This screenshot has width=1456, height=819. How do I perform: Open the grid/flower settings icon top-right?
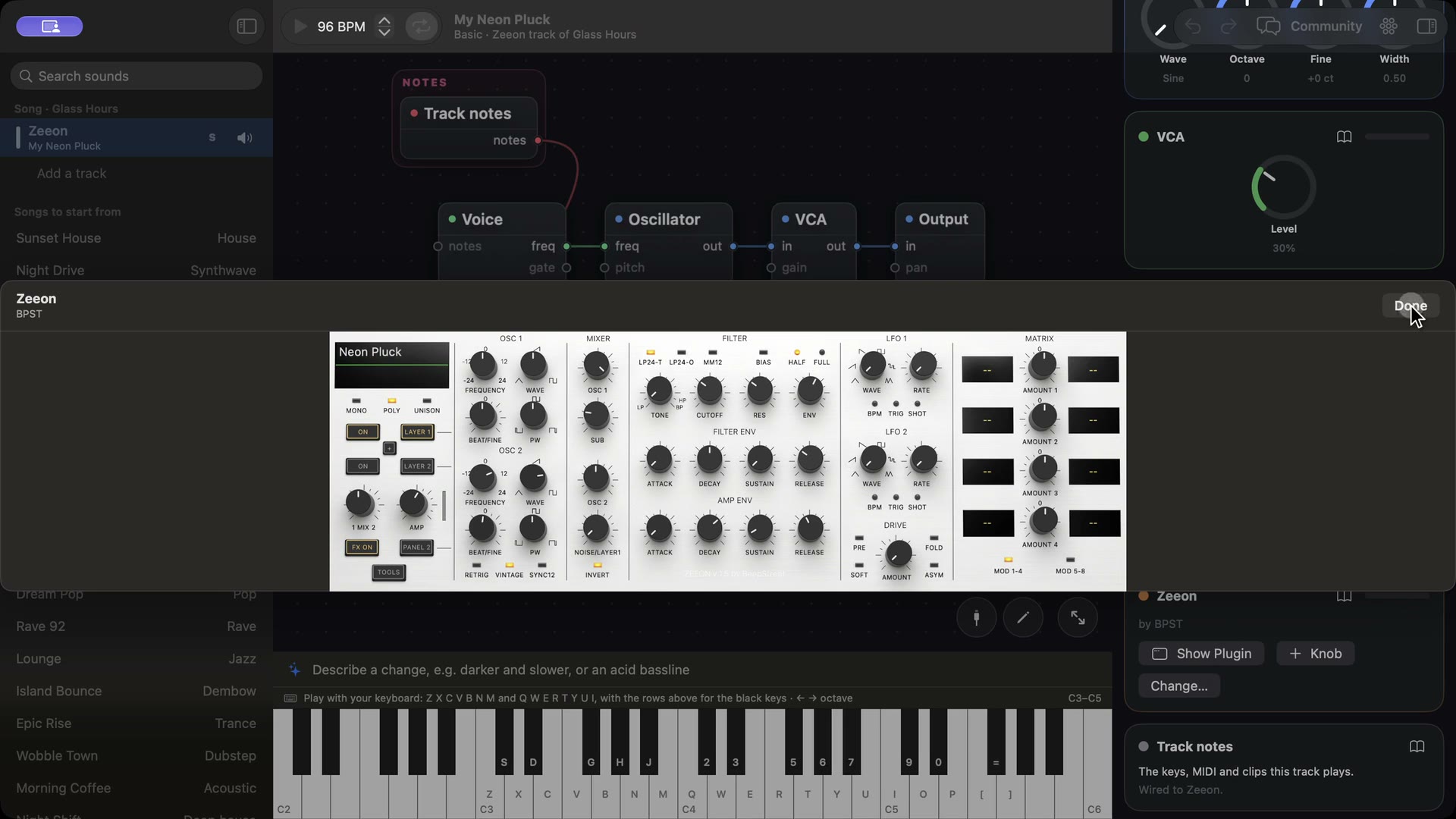(1389, 27)
